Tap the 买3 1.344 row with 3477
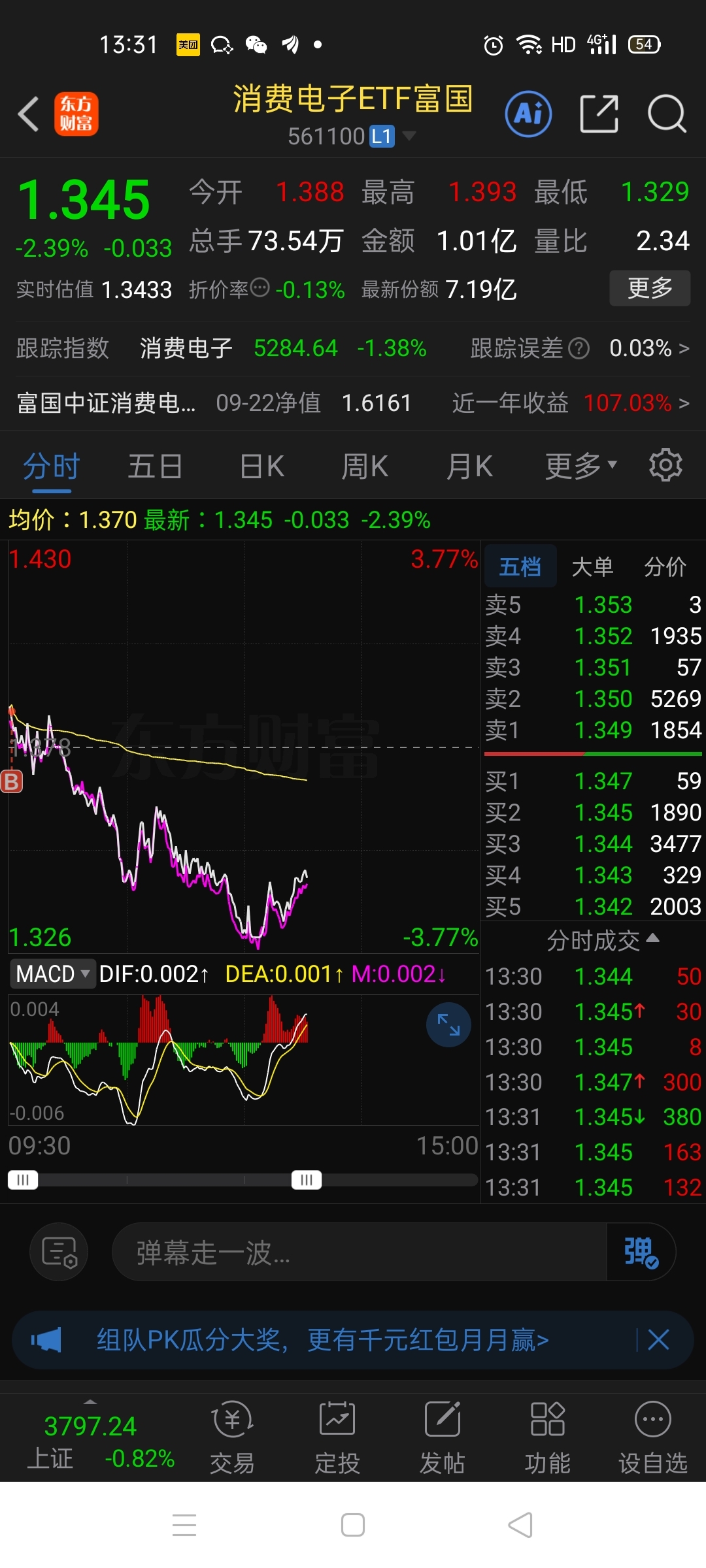Image resolution: width=706 pixels, height=1568 pixels. [594, 843]
